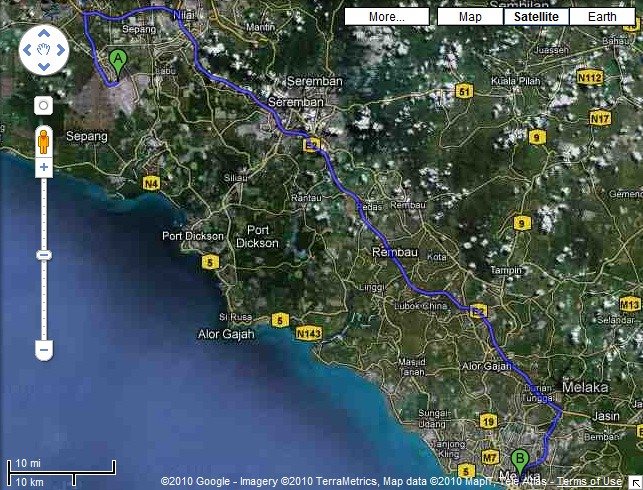
Task: Click the M7 road shield
Action: click(490, 457)
